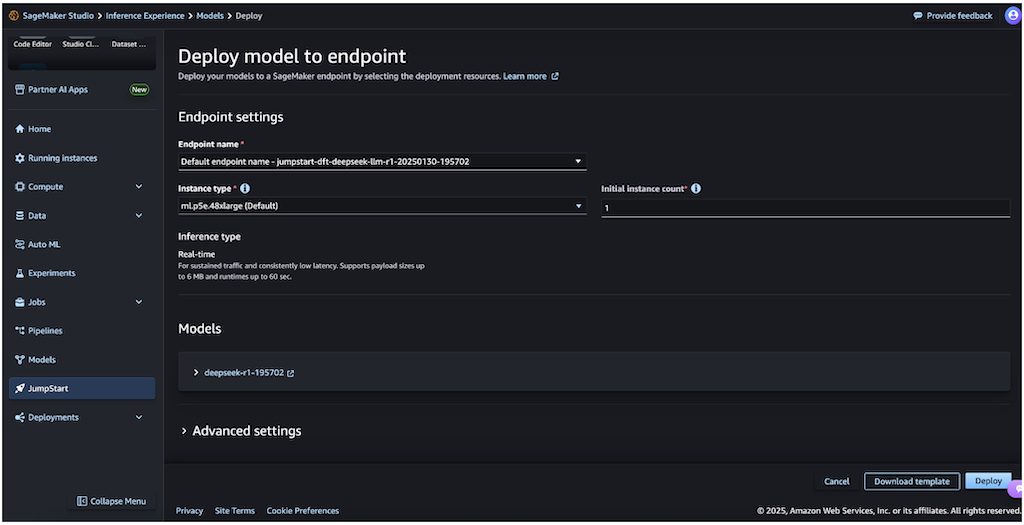
Task: Click the Auto ML icon
Action: [x=20, y=244]
